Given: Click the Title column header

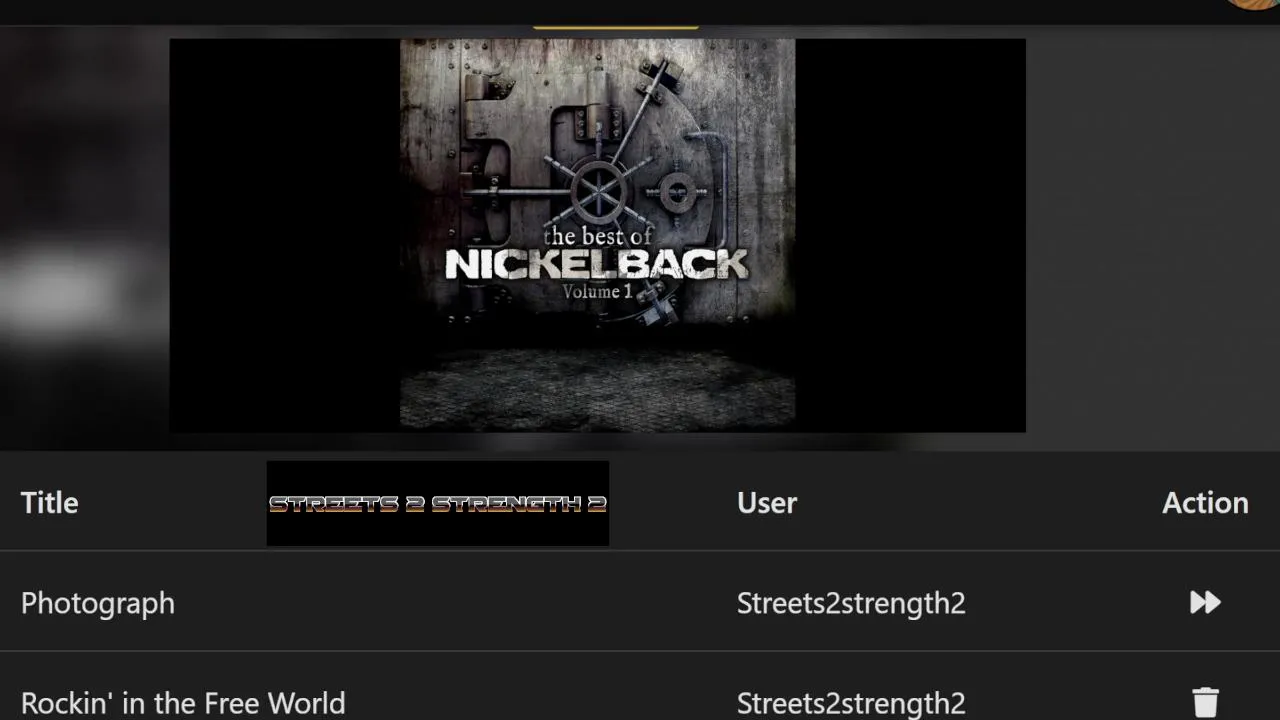Looking at the screenshot, I should 50,503.
